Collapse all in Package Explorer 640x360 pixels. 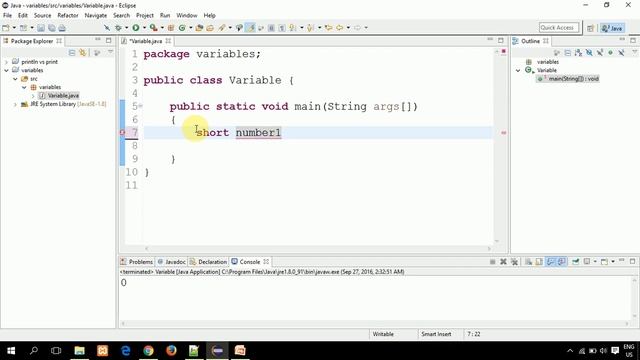click(72, 53)
